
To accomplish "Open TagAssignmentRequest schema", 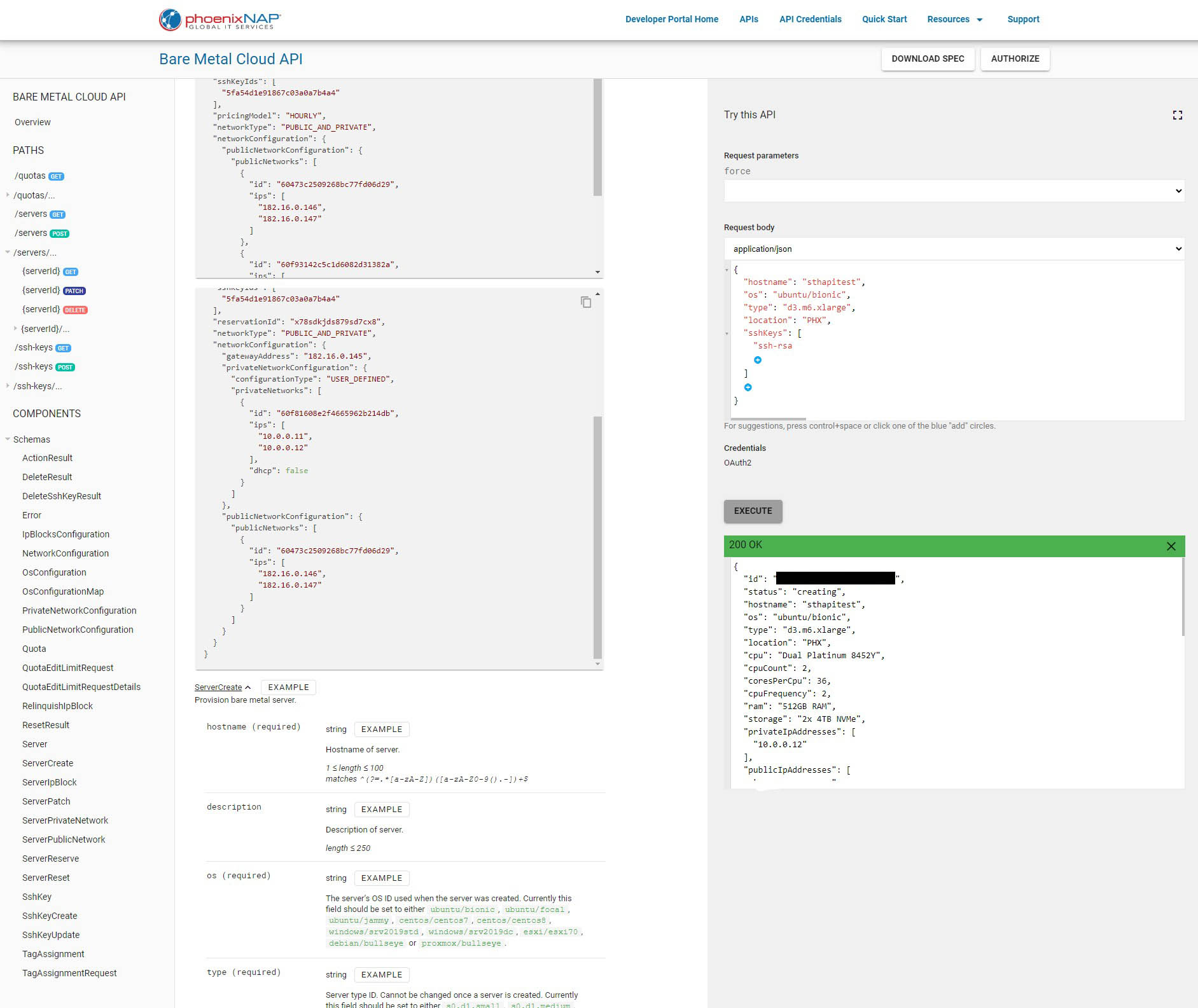I will 69,973.
